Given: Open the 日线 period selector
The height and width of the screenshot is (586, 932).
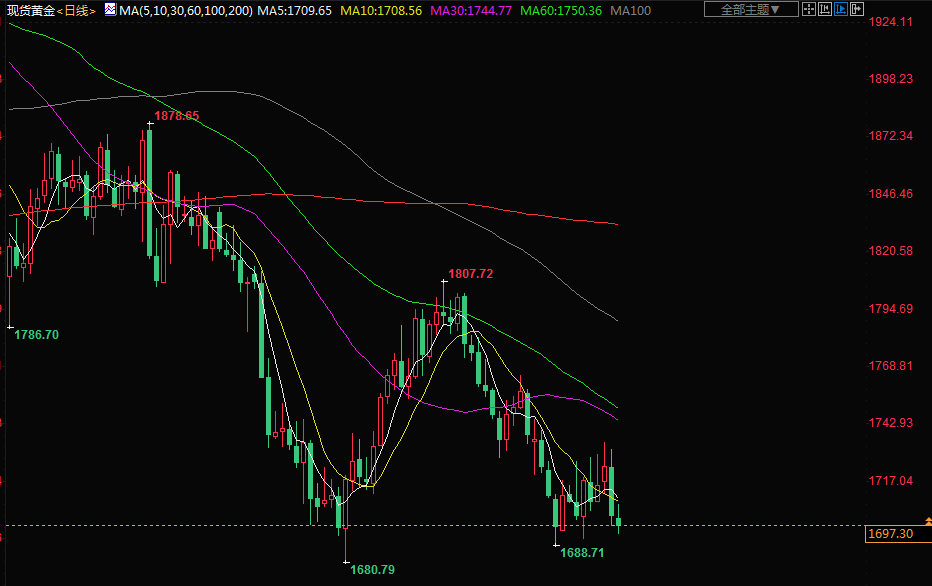Looking at the screenshot, I should click(x=77, y=10).
